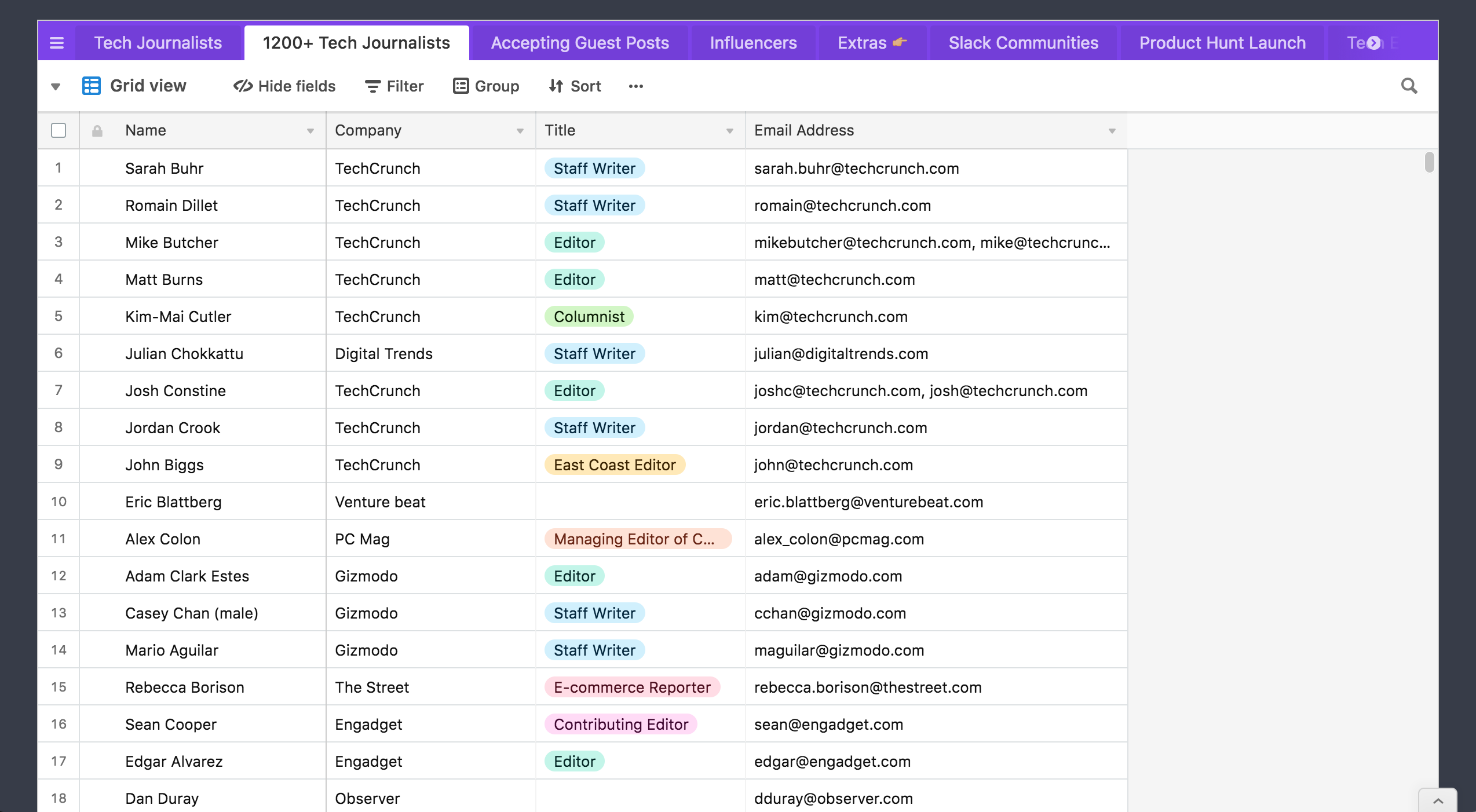Click row number 5

(x=59, y=316)
